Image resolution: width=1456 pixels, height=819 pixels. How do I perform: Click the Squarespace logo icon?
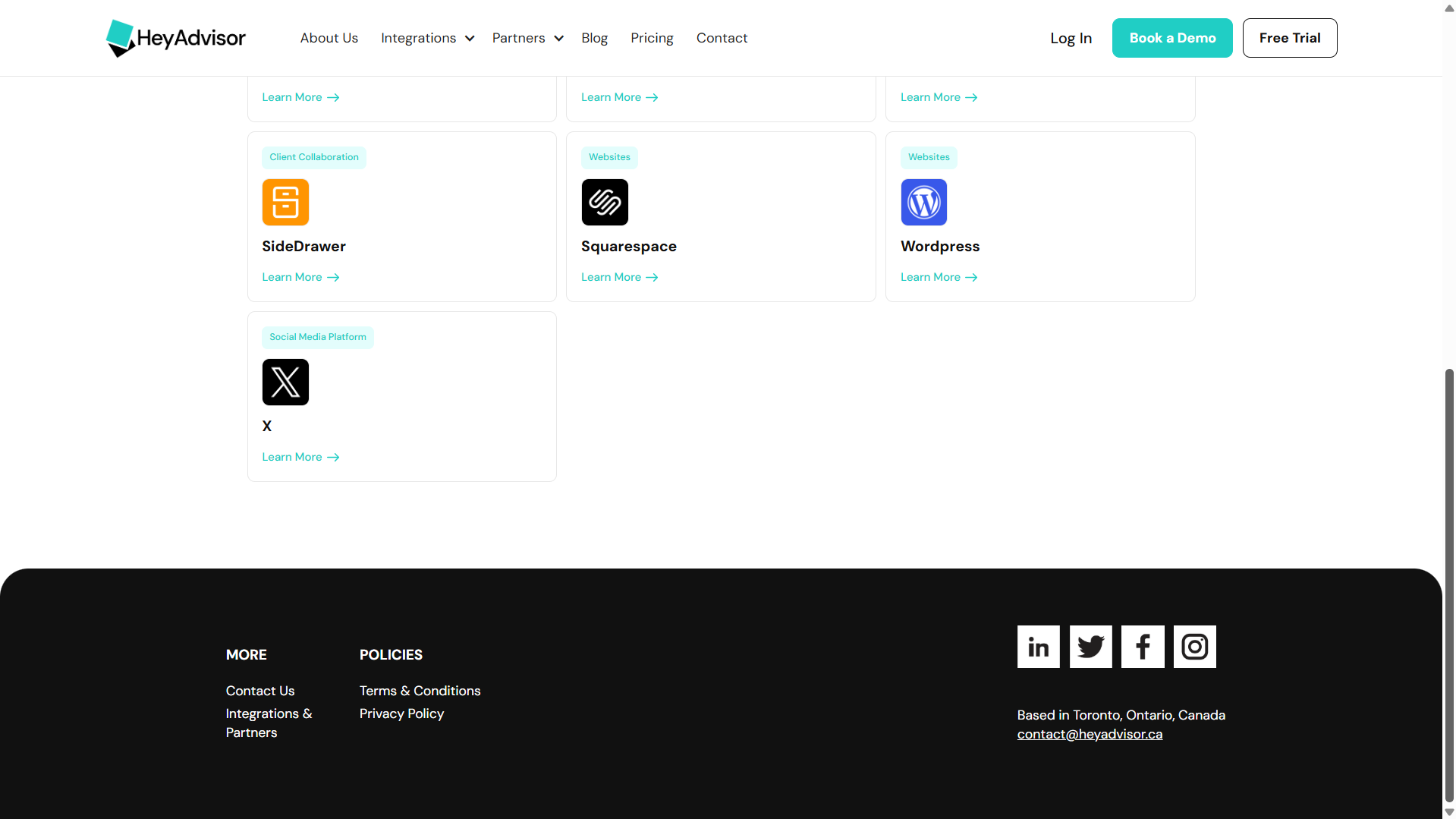point(605,203)
